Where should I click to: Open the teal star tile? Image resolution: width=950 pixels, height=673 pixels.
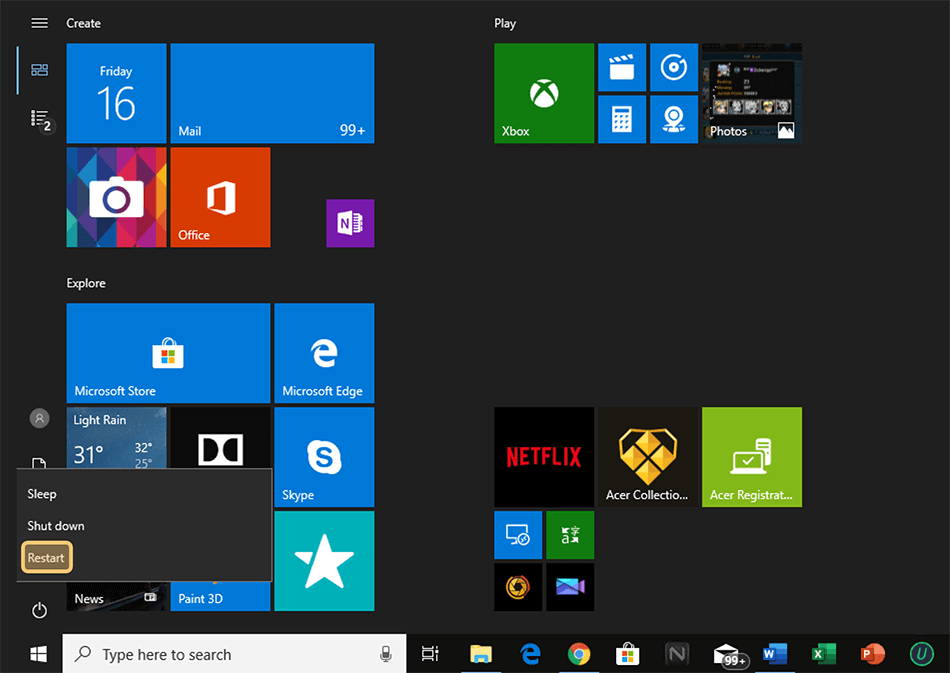(x=324, y=561)
